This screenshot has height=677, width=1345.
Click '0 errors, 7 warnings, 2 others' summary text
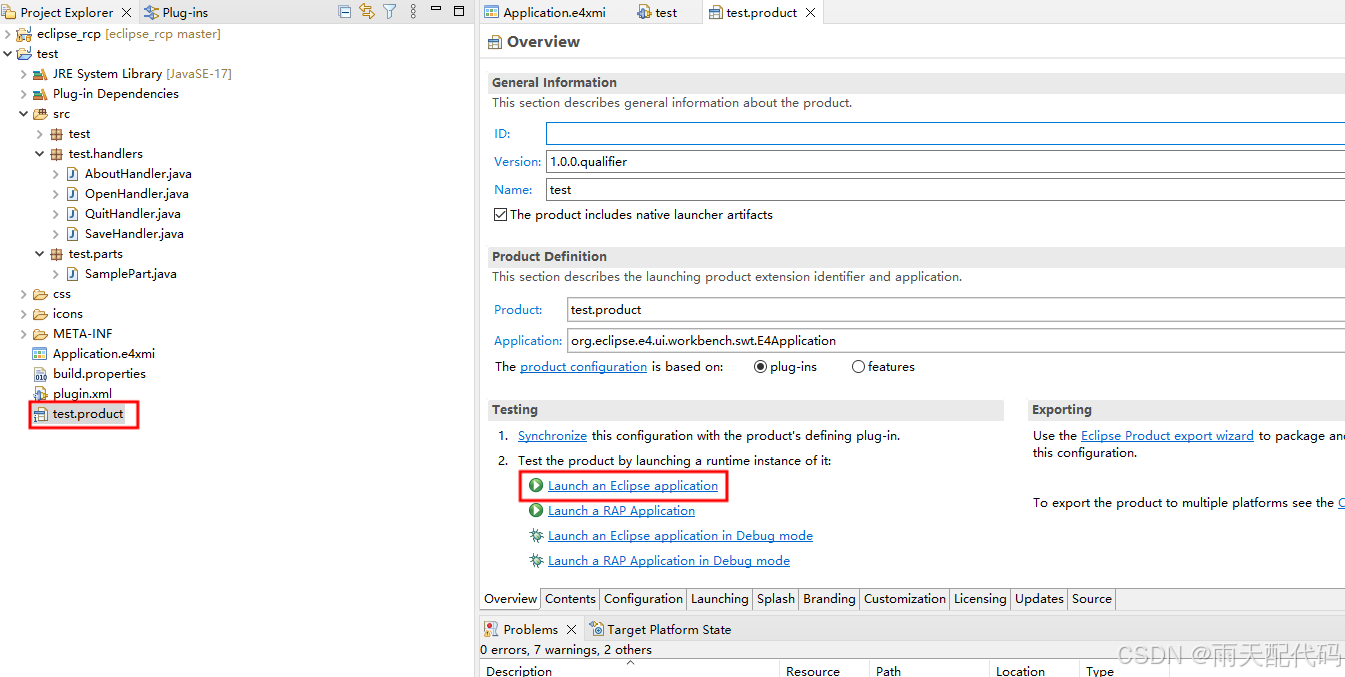pyautogui.click(x=566, y=650)
